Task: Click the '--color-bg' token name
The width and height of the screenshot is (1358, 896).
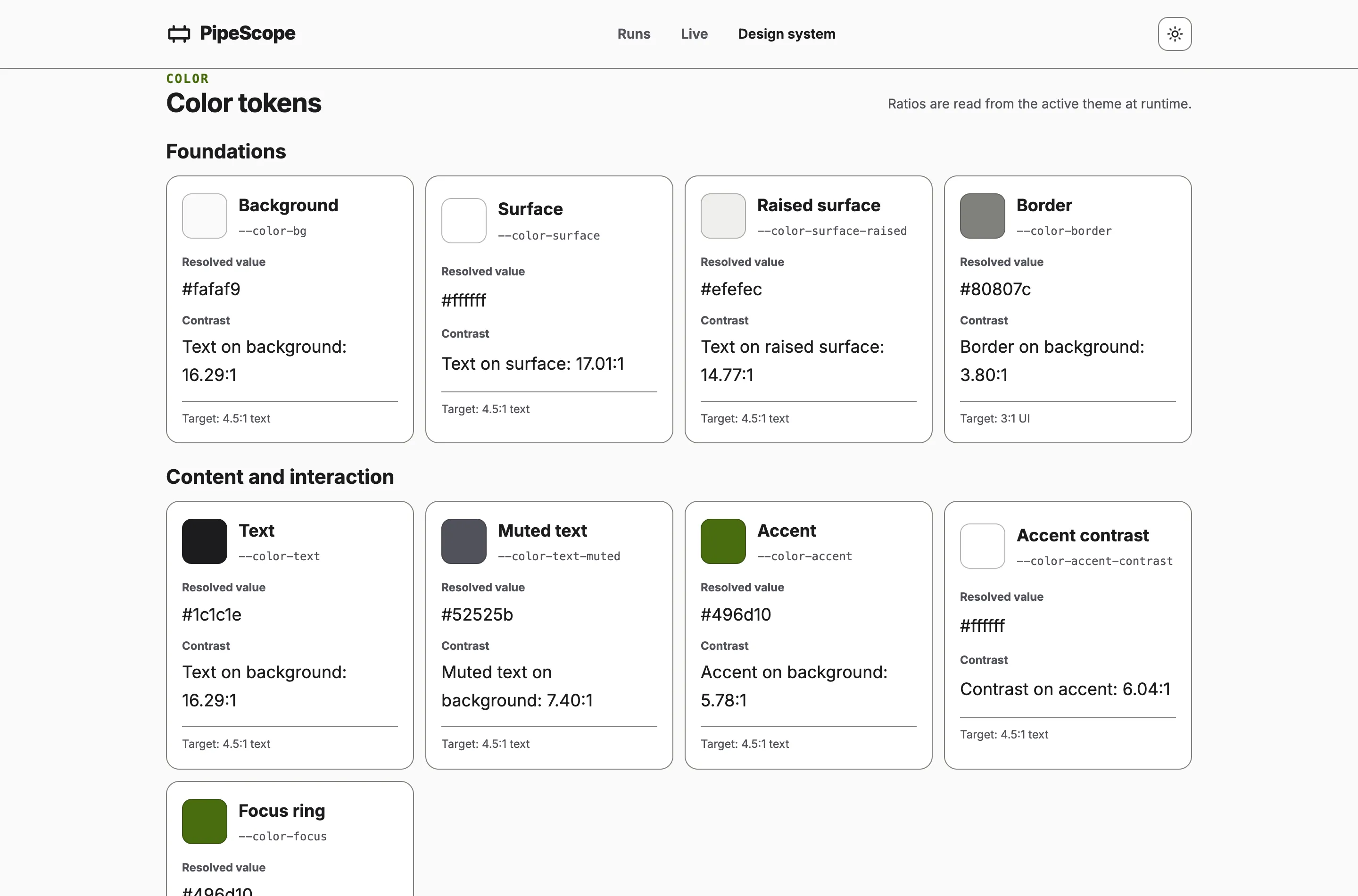Action: [273, 231]
